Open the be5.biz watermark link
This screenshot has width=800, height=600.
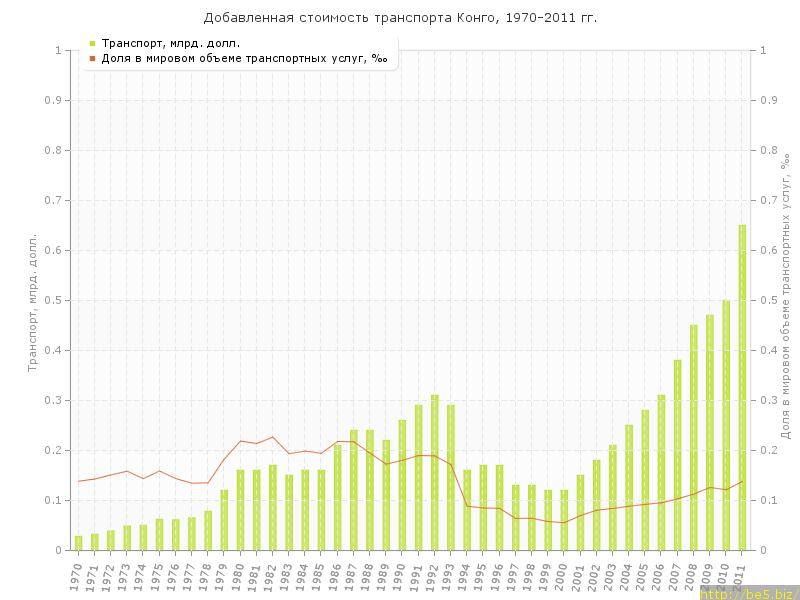[x=749, y=593]
